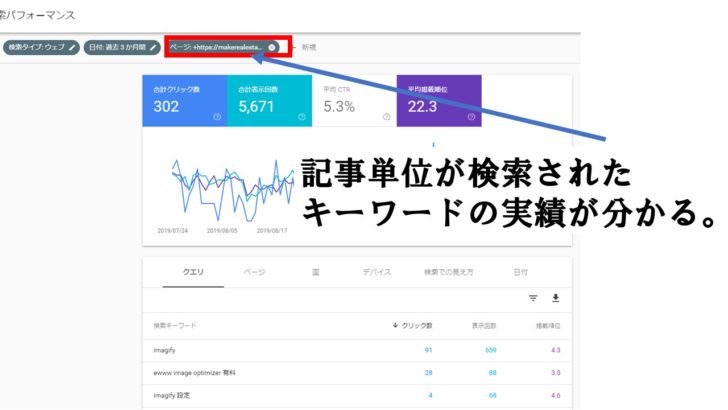Sort table by クリック数 column header
This screenshot has width=728, height=410.
tap(414, 326)
